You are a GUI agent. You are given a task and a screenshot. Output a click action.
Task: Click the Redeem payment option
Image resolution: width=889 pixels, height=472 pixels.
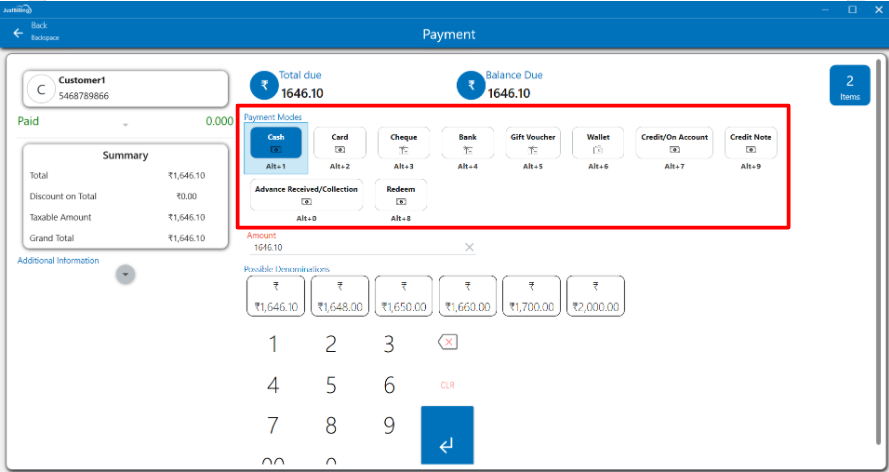pyautogui.click(x=400, y=194)
